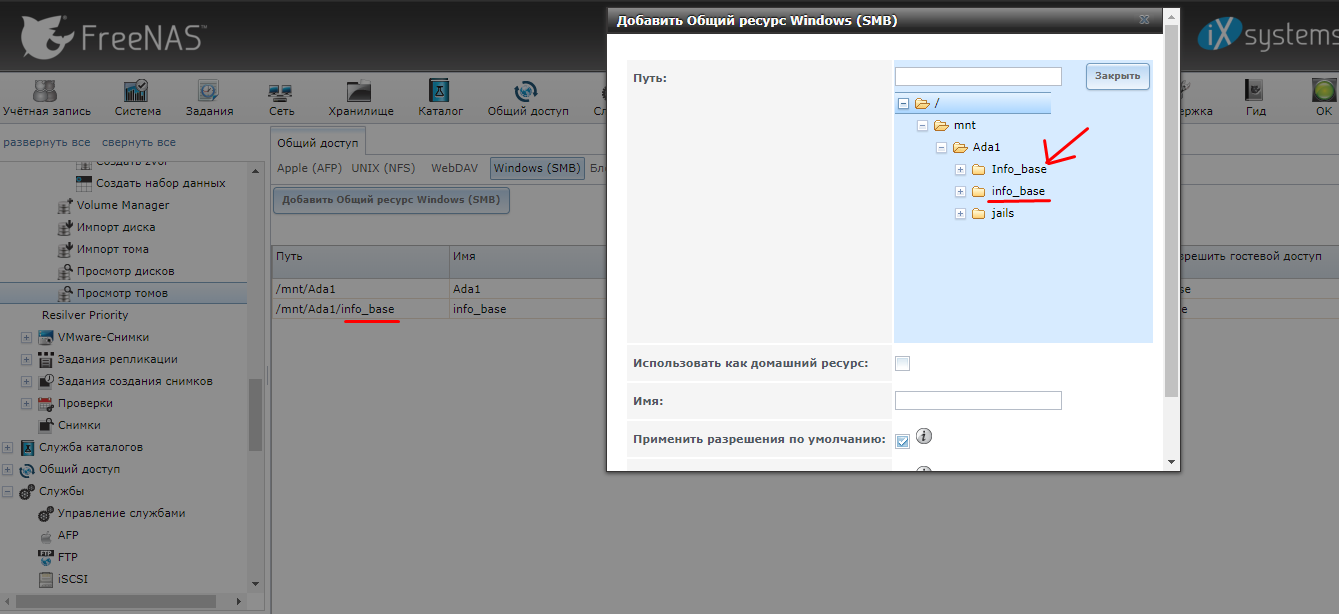Screen dimensions: 1339x614
Task: Toggle 'Использовать как домашний ресурс' checkbox
Action: coord(902,363)
